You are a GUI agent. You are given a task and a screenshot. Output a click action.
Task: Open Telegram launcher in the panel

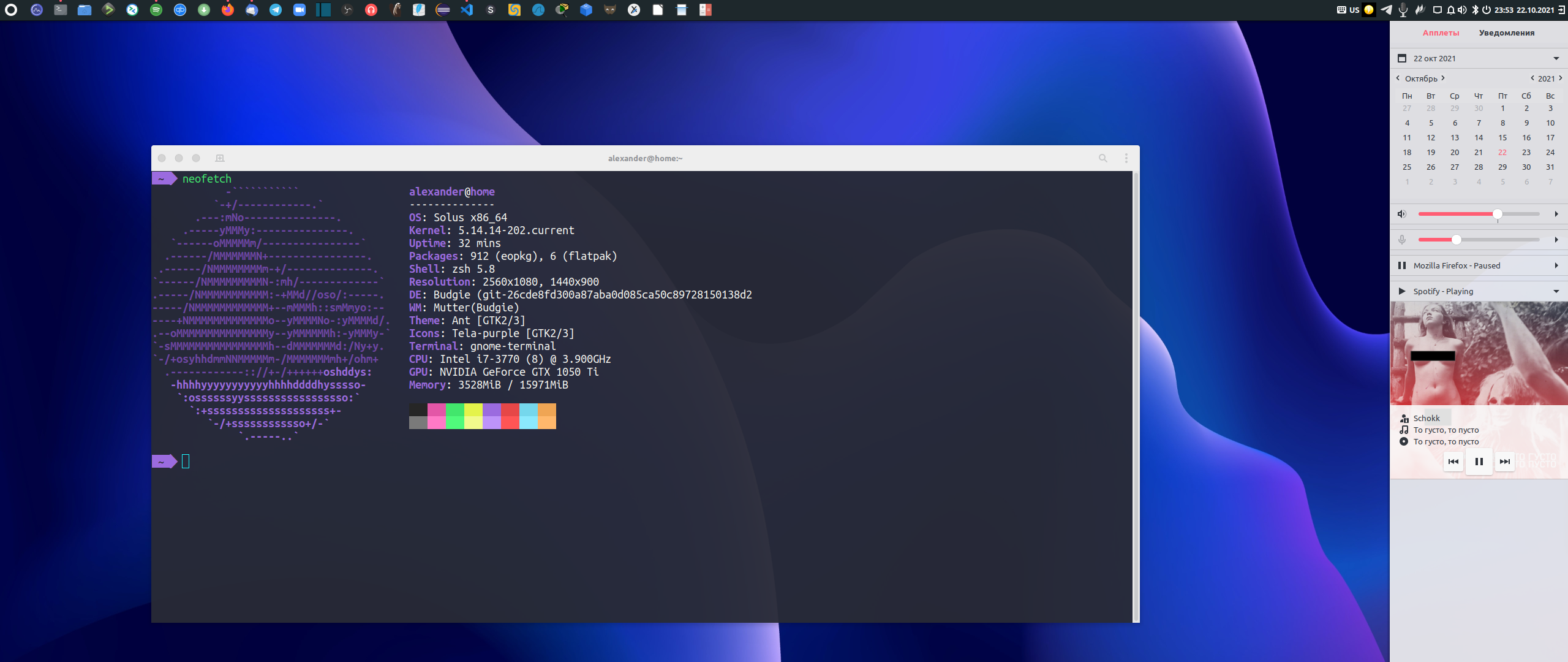[276, 10]
